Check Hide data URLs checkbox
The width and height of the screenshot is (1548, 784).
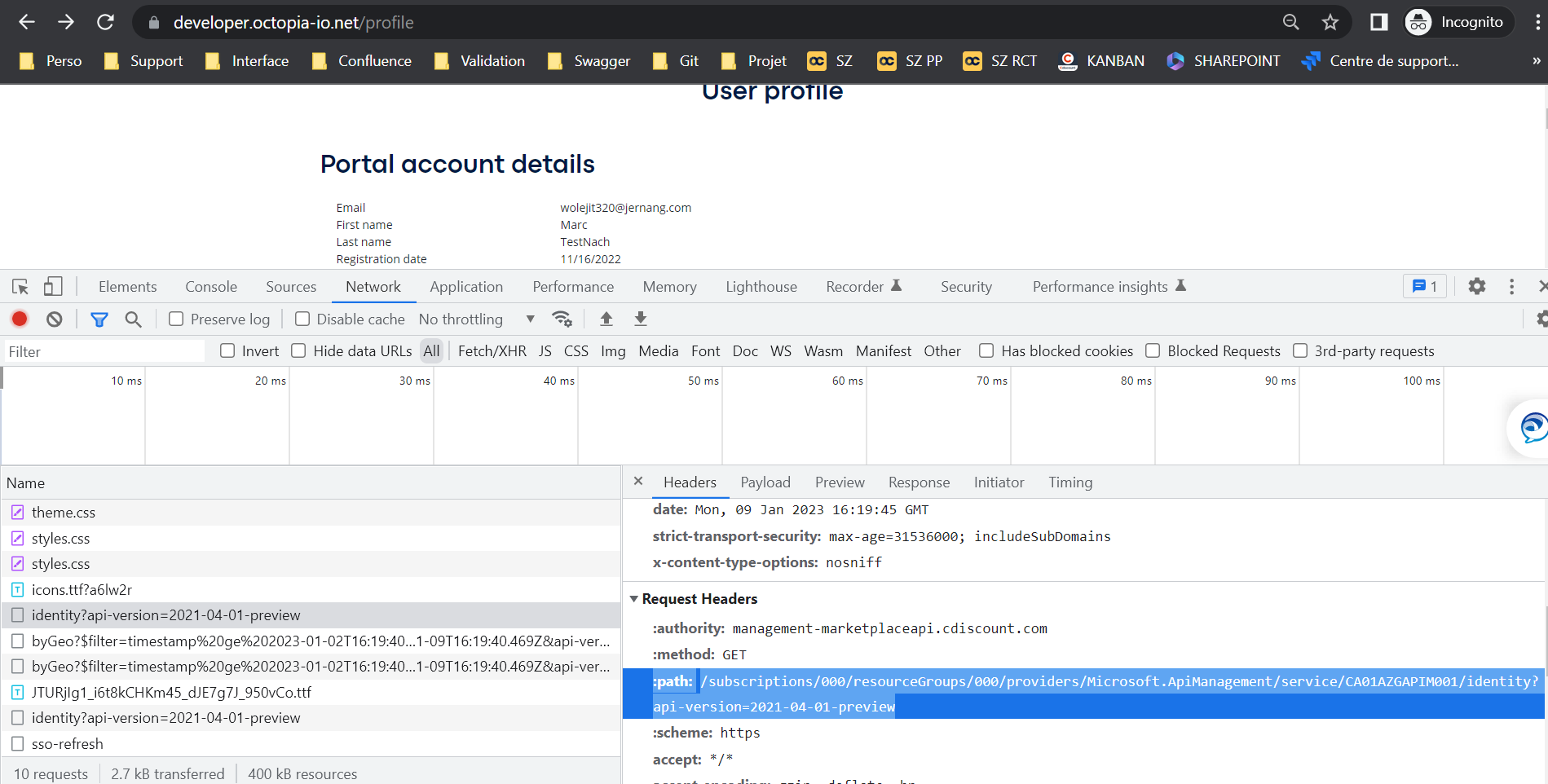[x=298, y=351]
